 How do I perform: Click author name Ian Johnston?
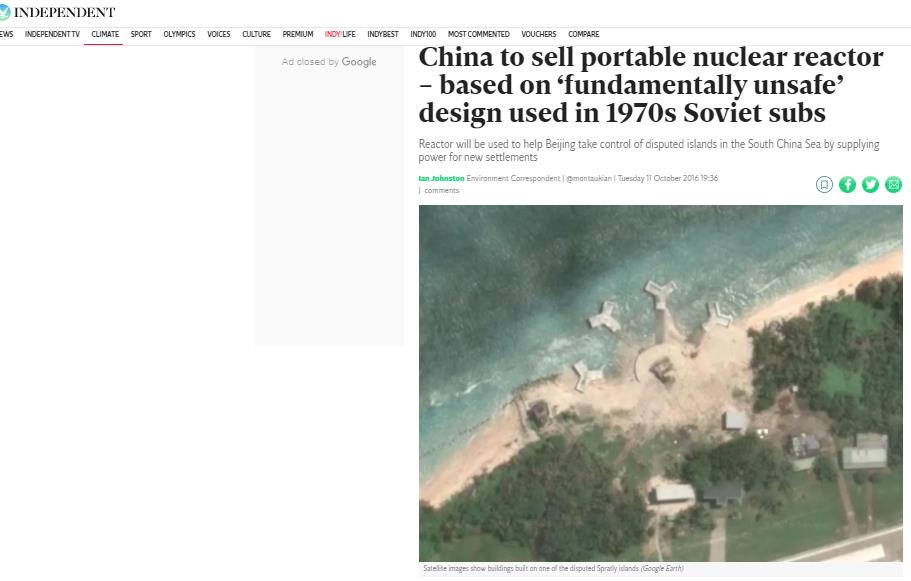[x=442, y=178]
